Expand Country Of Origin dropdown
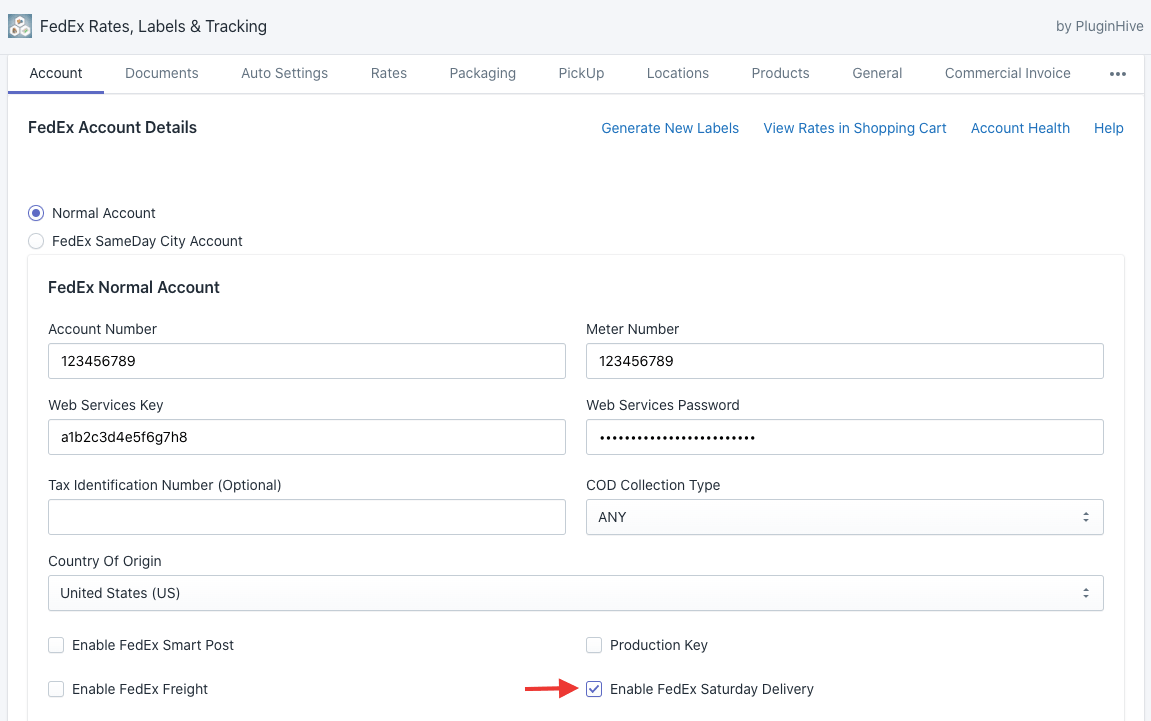The width and height of the screenshot is (1151, 721). coord(575,593)
